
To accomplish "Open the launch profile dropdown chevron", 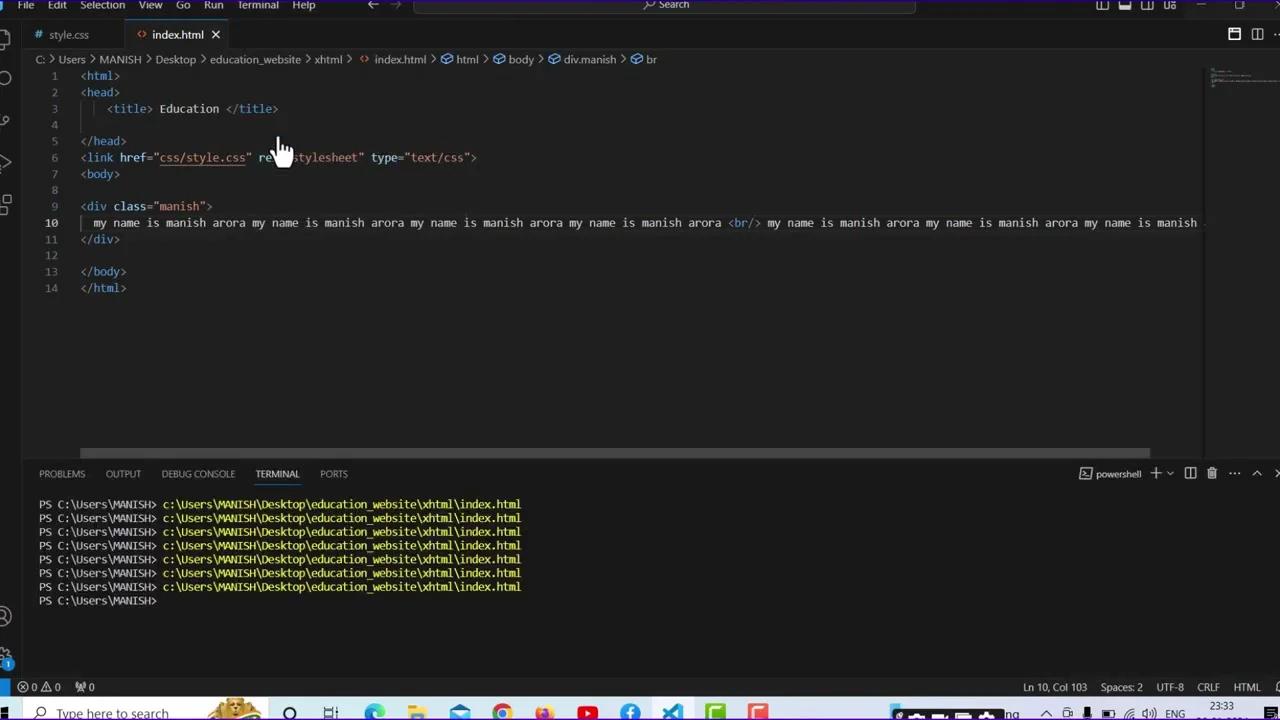I will click(x=1170, y=474).
